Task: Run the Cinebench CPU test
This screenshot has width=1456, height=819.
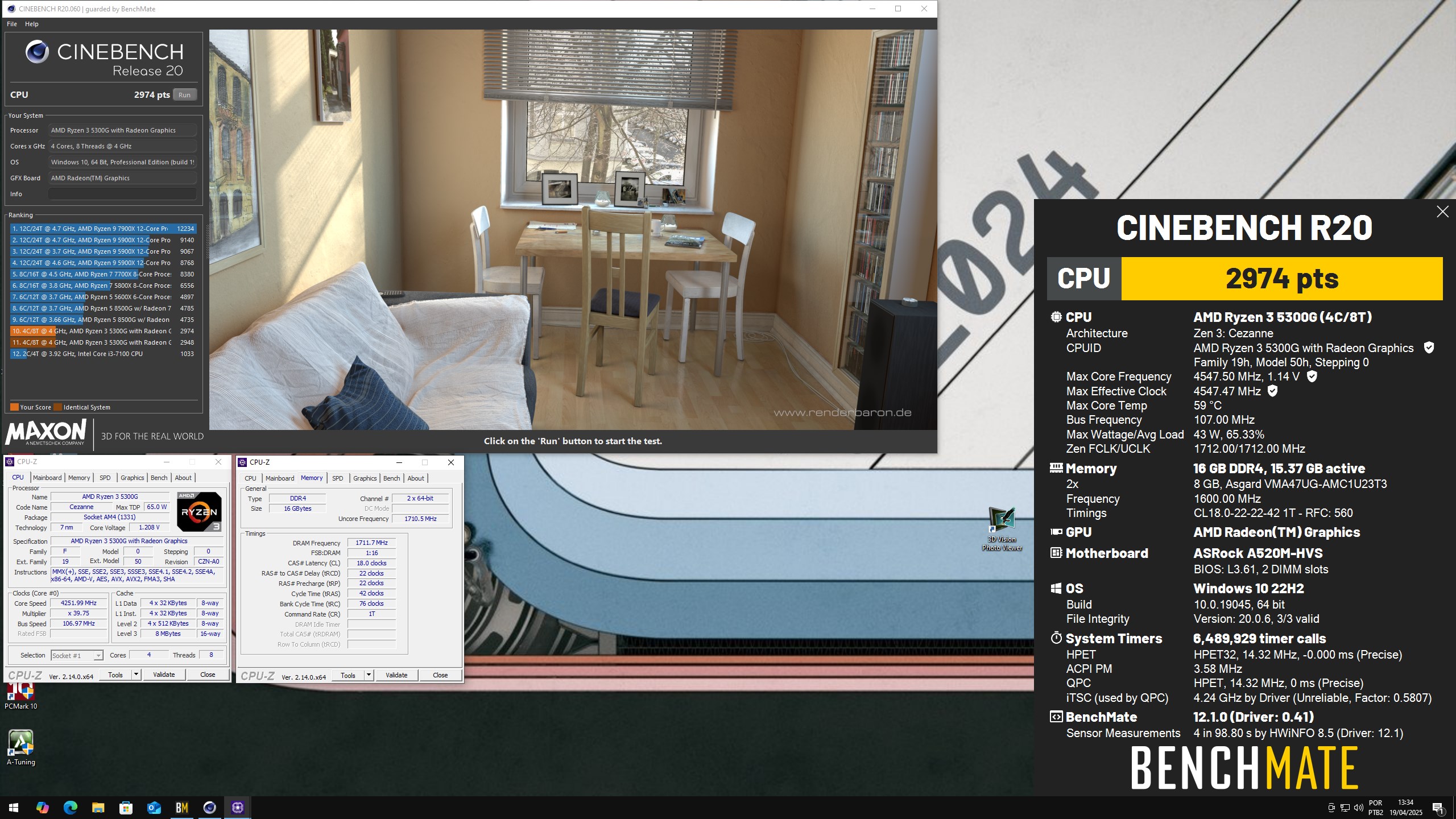Action: click(184, 95)
